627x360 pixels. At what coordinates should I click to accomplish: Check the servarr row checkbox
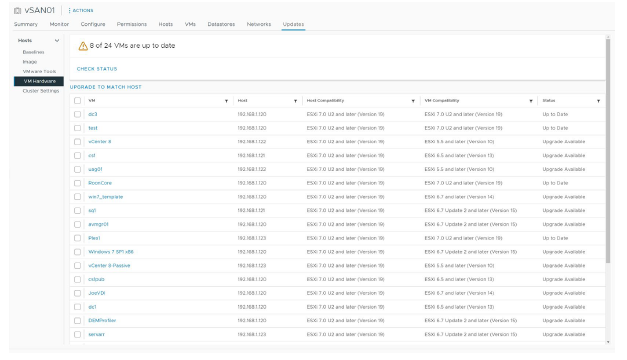click(x=78, y=334)
